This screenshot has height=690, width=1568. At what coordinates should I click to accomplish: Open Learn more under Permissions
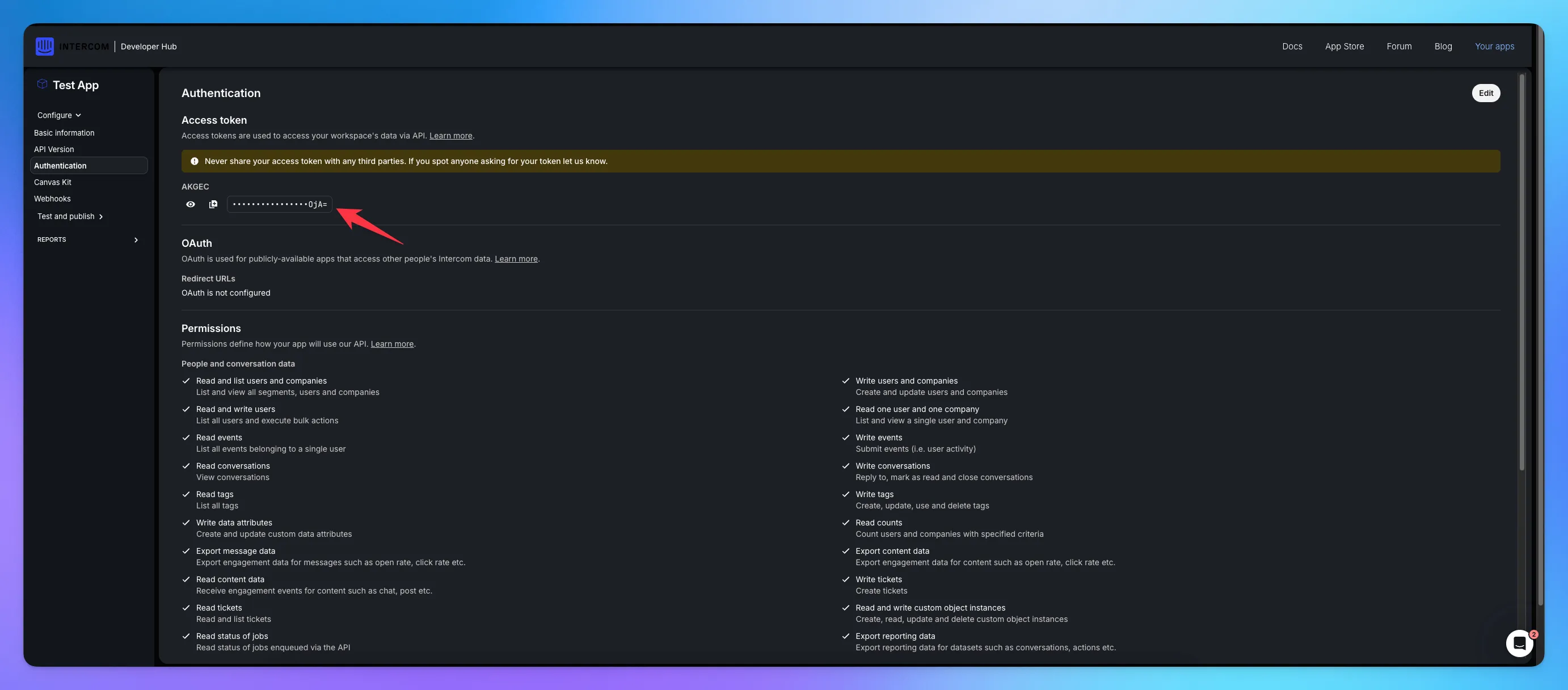pos(392,344)
